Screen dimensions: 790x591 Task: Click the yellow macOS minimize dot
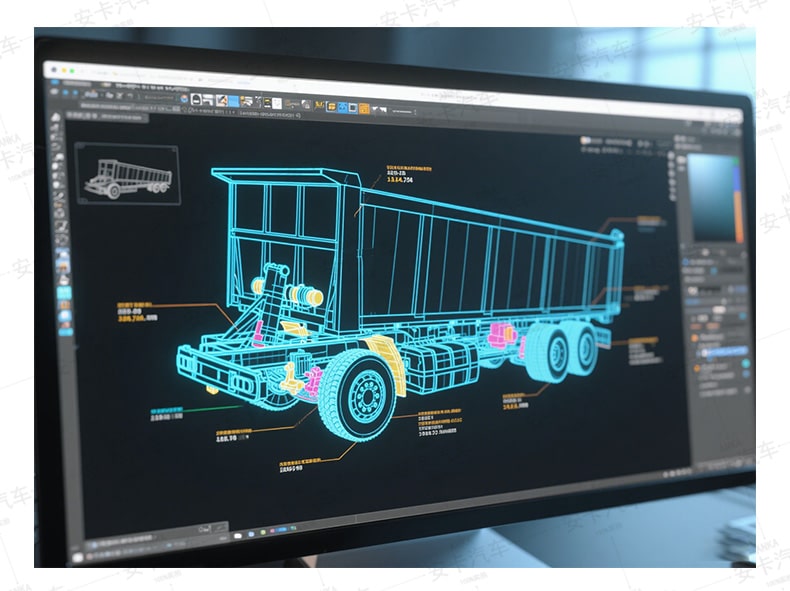(x=63, y=71)
